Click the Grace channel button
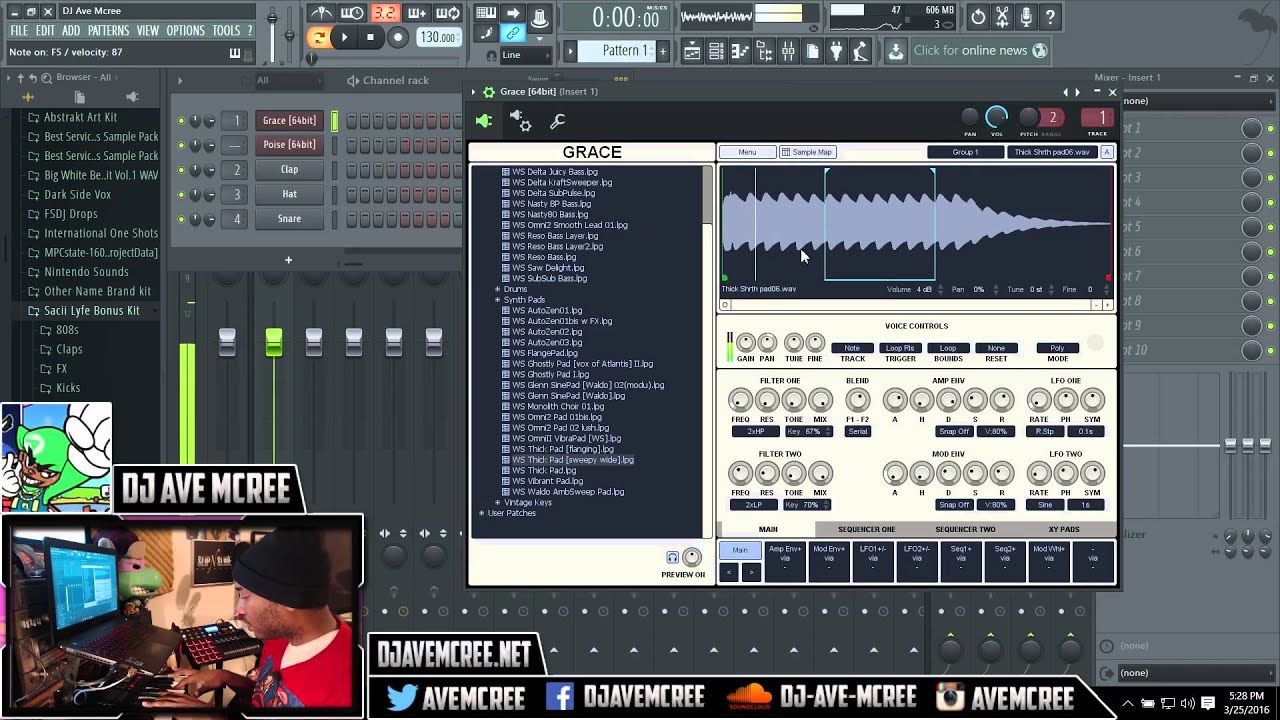 coord(289,121)
